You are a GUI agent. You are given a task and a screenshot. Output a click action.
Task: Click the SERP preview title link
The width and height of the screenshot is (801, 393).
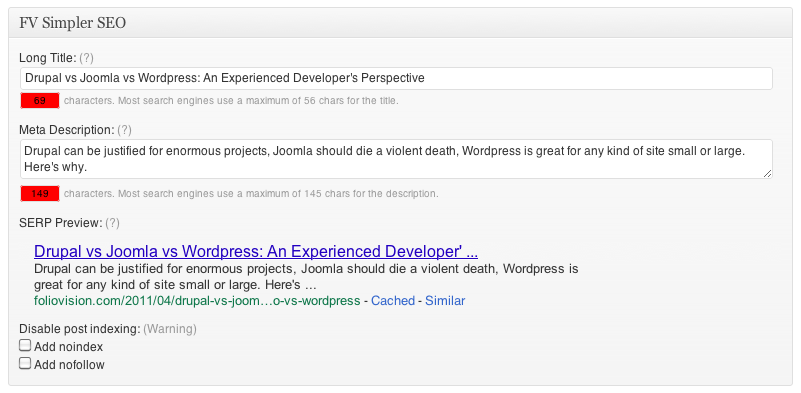click(x=256, y=251)
